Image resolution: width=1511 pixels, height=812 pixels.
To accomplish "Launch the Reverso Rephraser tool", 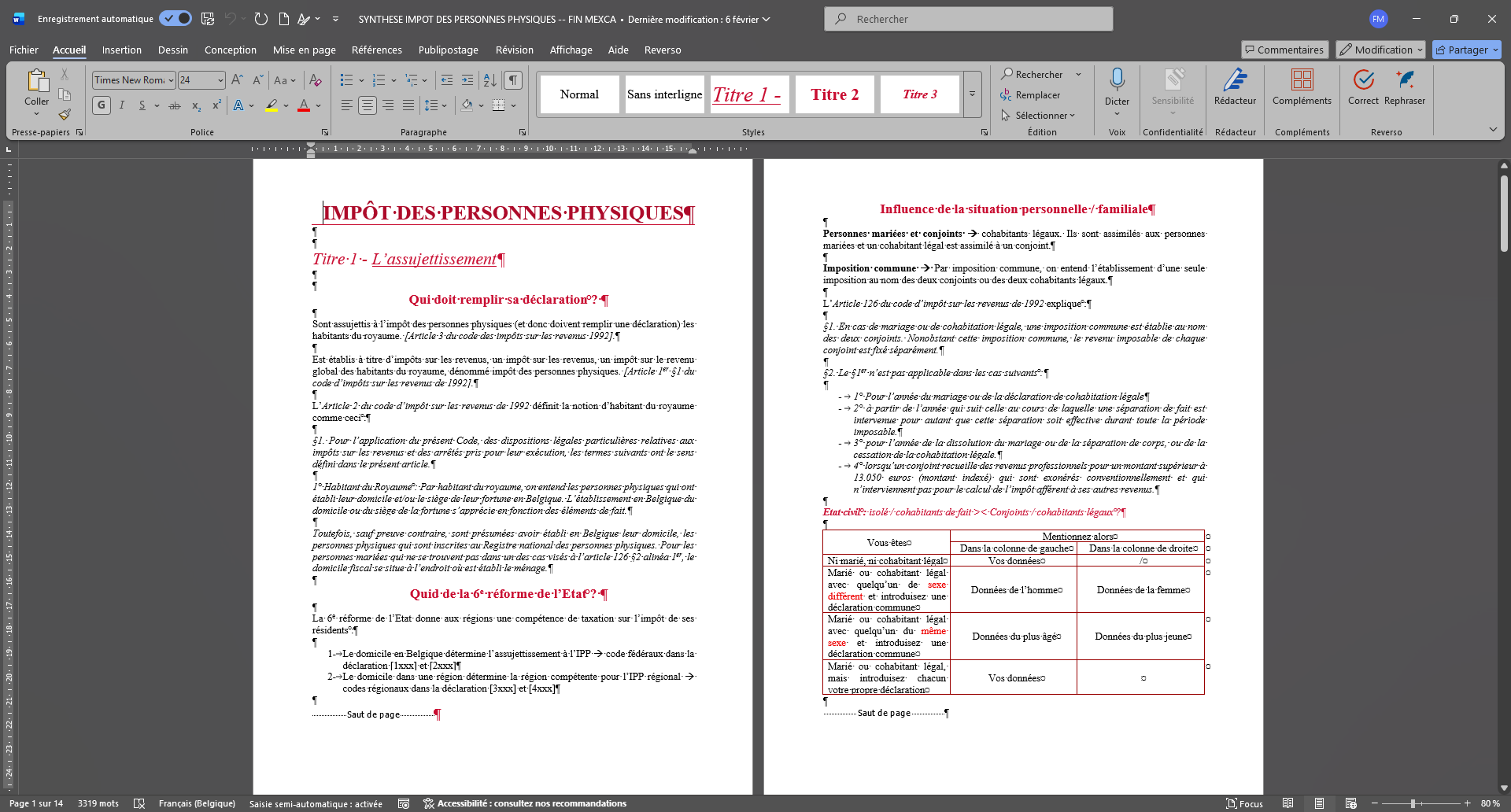I will pyautogui.click(x=1405, y=87).
